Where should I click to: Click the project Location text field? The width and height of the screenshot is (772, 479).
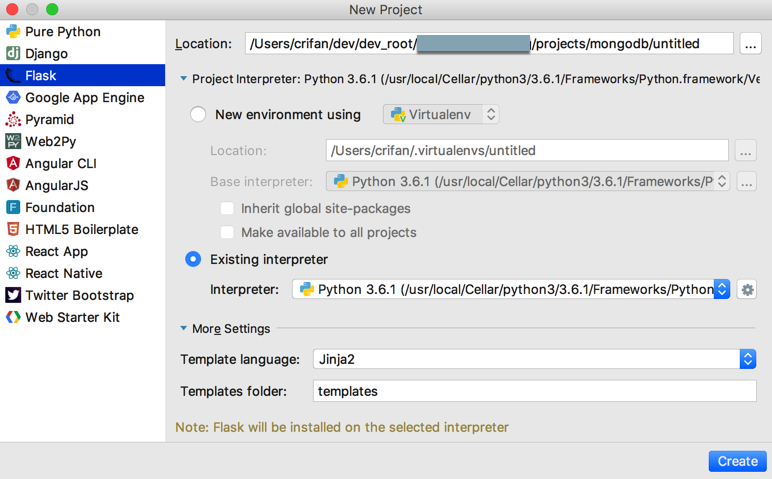pyautogui.click(x=489, y=44)
